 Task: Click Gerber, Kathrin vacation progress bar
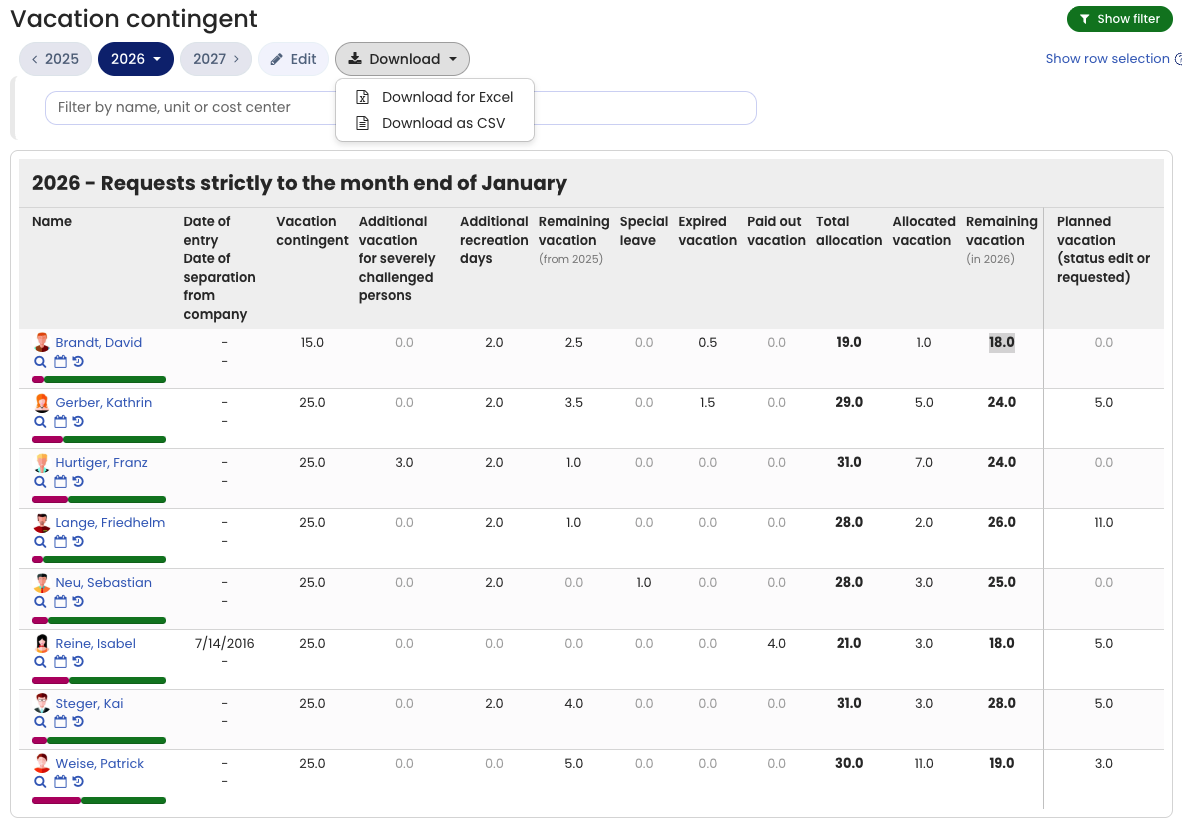(99, 439)
